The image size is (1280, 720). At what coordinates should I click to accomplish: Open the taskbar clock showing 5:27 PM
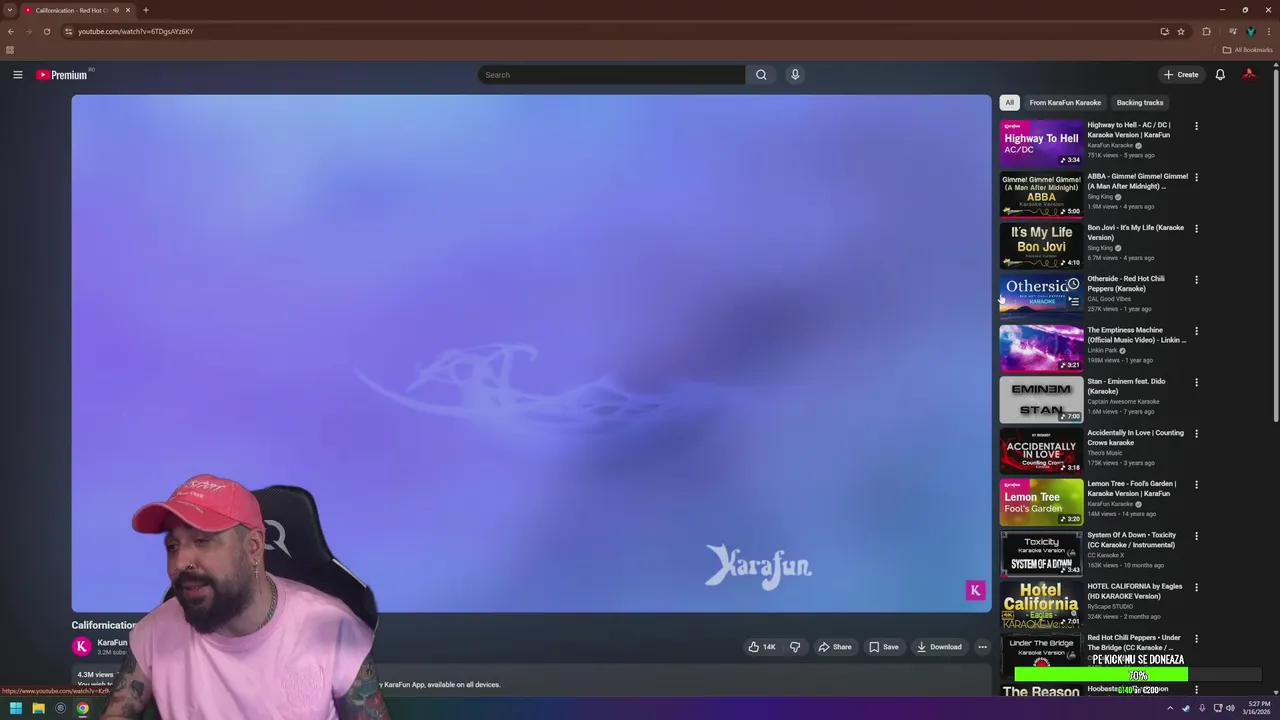[1257, 708]
